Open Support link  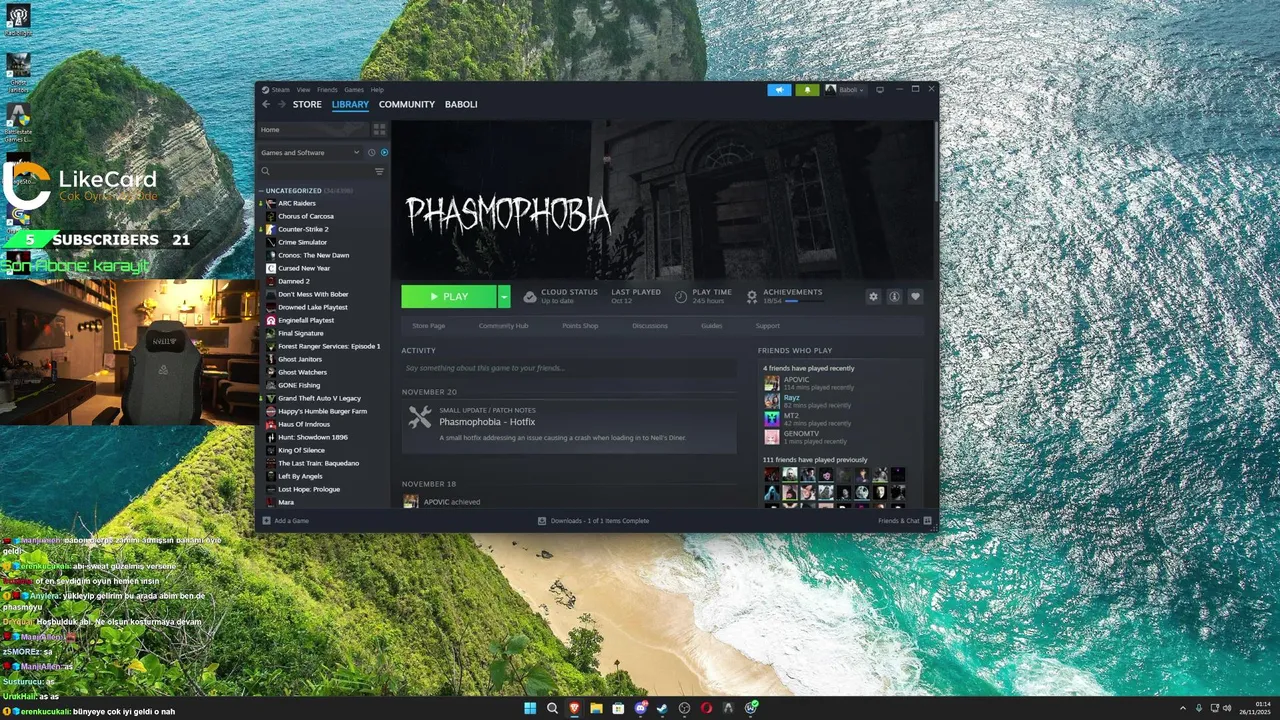click(x=768, y=326)
